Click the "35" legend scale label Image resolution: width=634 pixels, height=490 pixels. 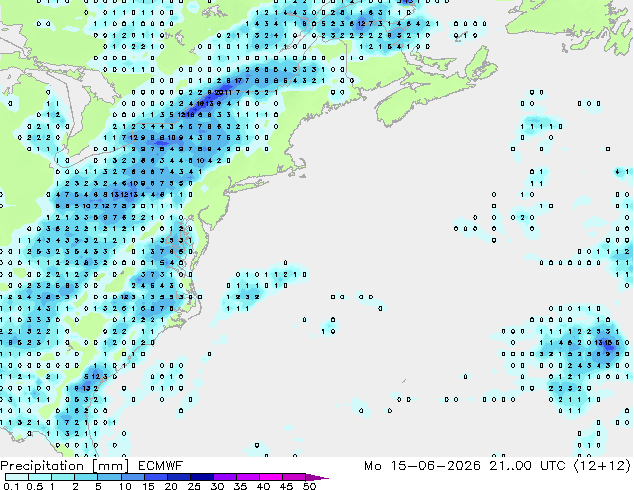(x=240, y=486)
